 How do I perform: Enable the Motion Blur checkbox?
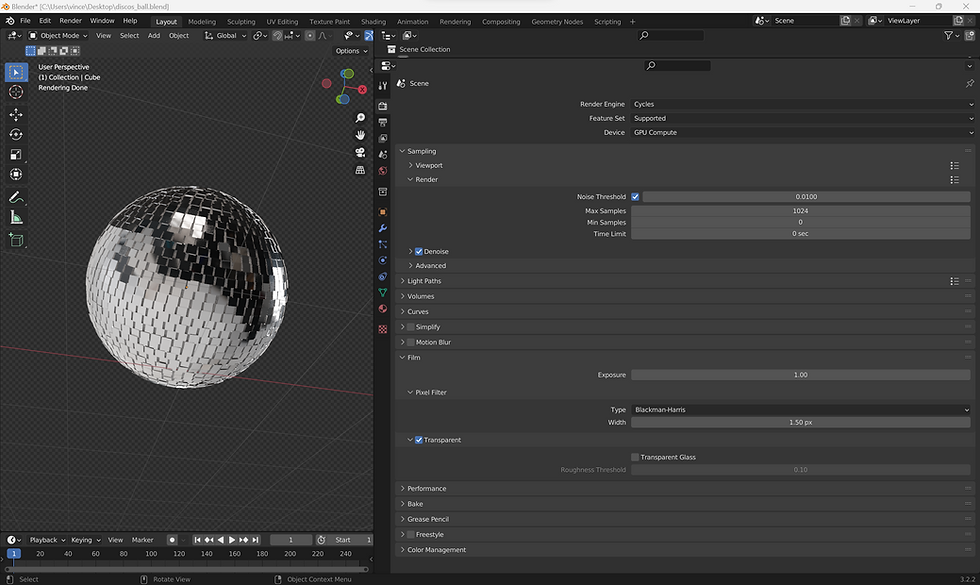pyautogui.click(x=411, y=342)
